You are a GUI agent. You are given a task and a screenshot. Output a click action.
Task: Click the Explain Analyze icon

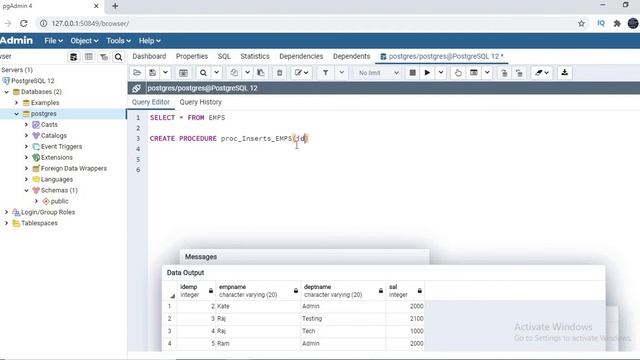[x=473, y=73]
